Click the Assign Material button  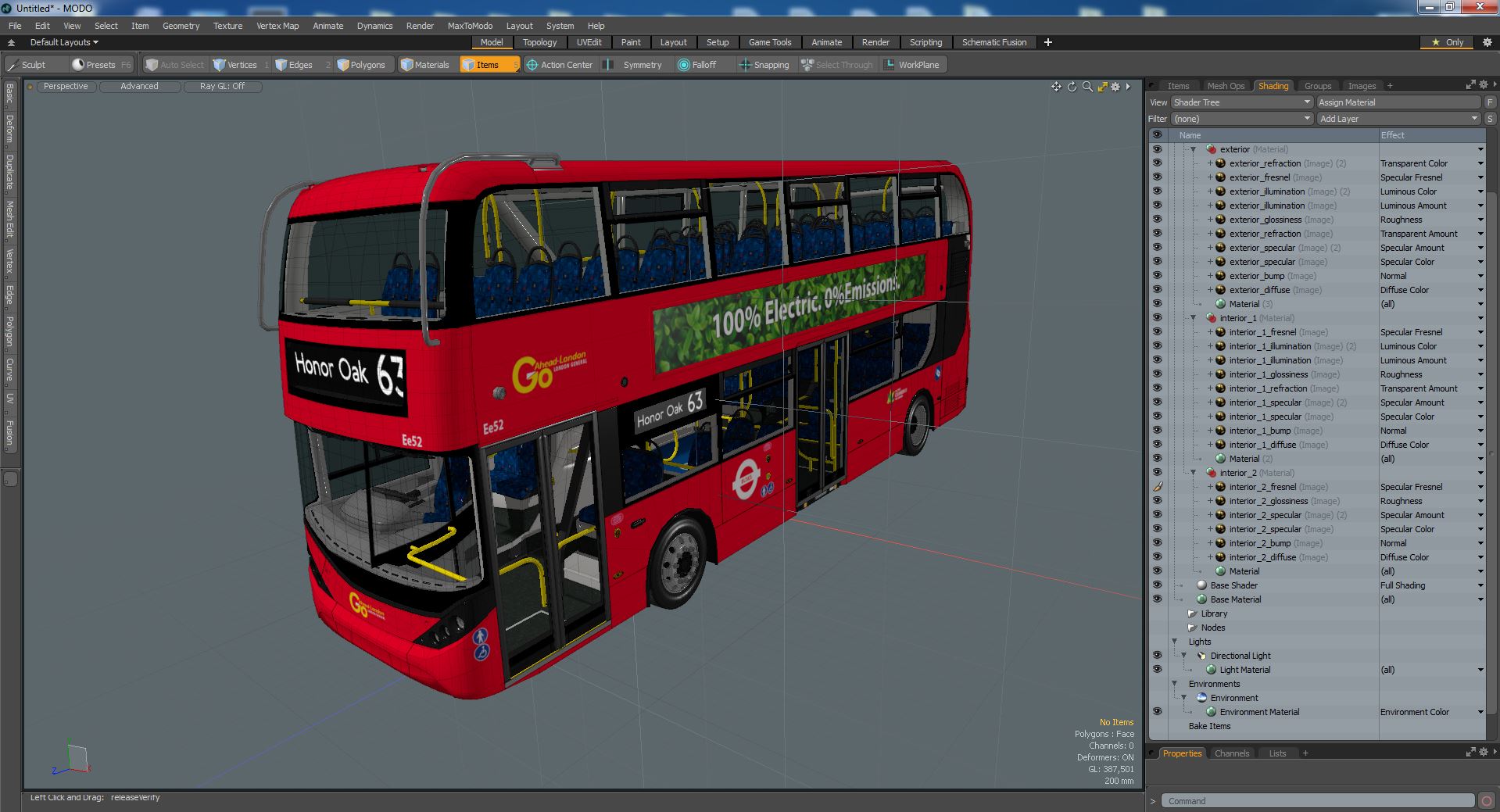tap(1398, 102)
